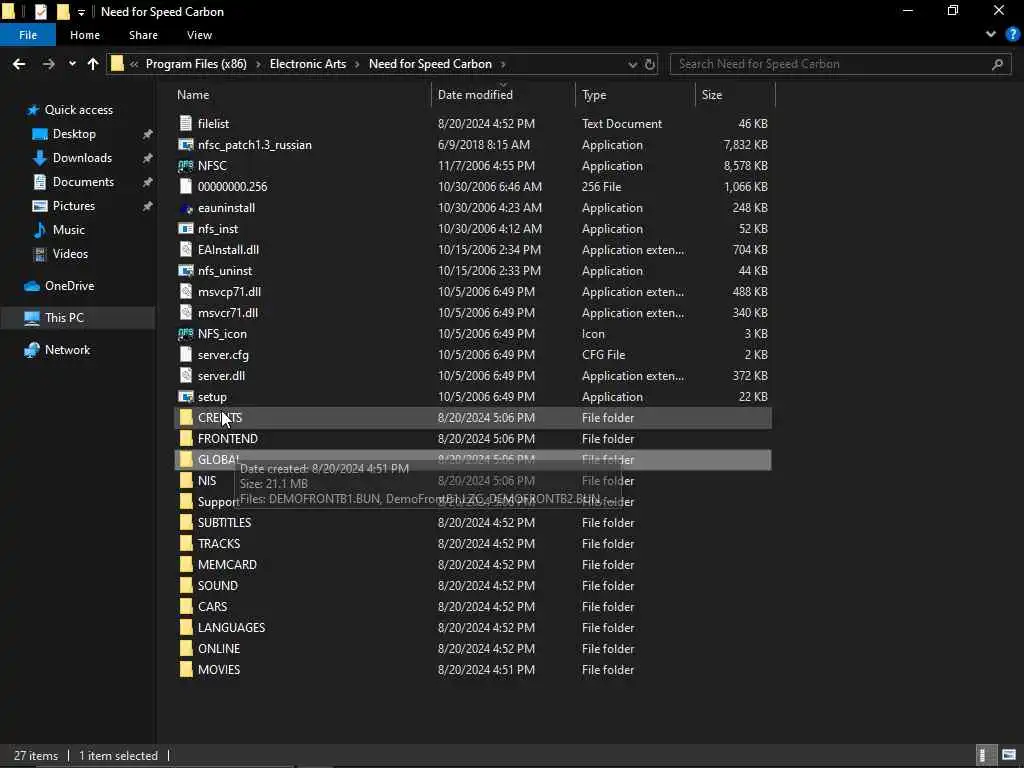The width and height of the screenshot is (1024, 768).
Task: Select the FRONTEND folder icon
Action: click(x=186, y=439)
